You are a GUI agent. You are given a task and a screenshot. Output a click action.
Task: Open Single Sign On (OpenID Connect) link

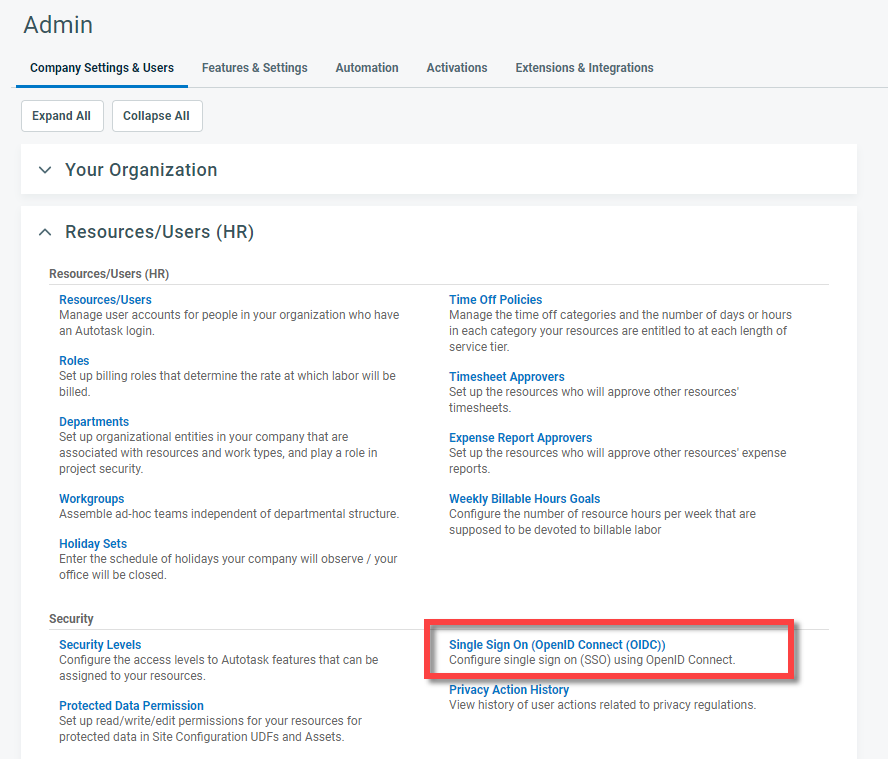(x=557, y=645)
